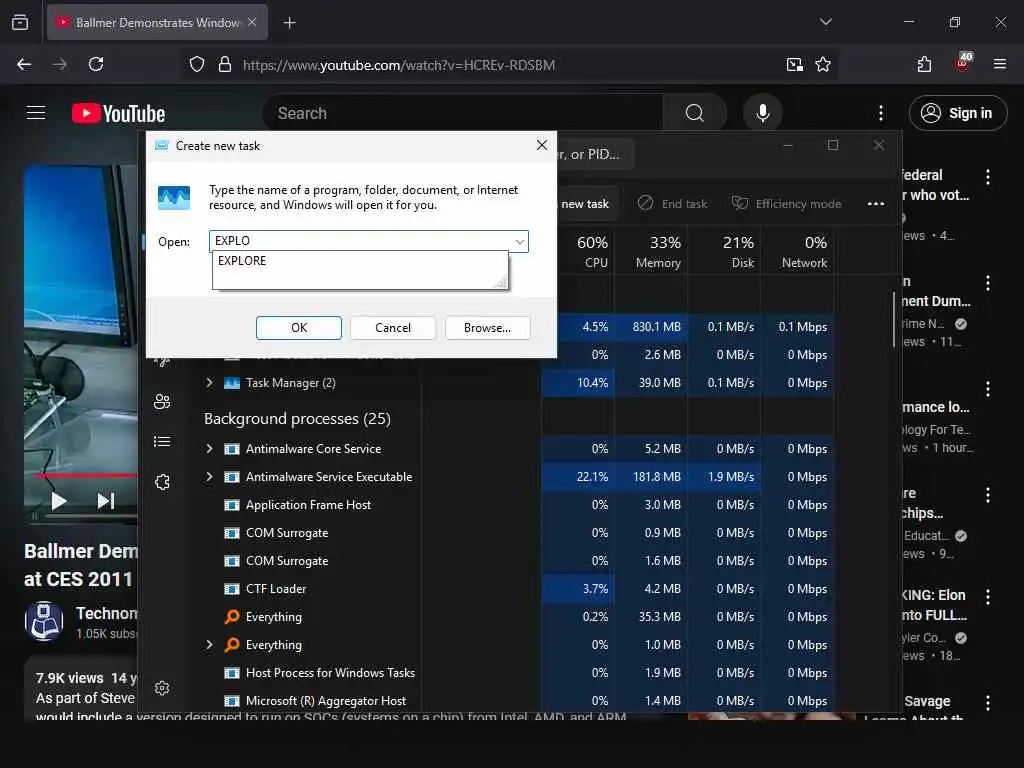Sort processes by Network column

[x=805, y=252]
